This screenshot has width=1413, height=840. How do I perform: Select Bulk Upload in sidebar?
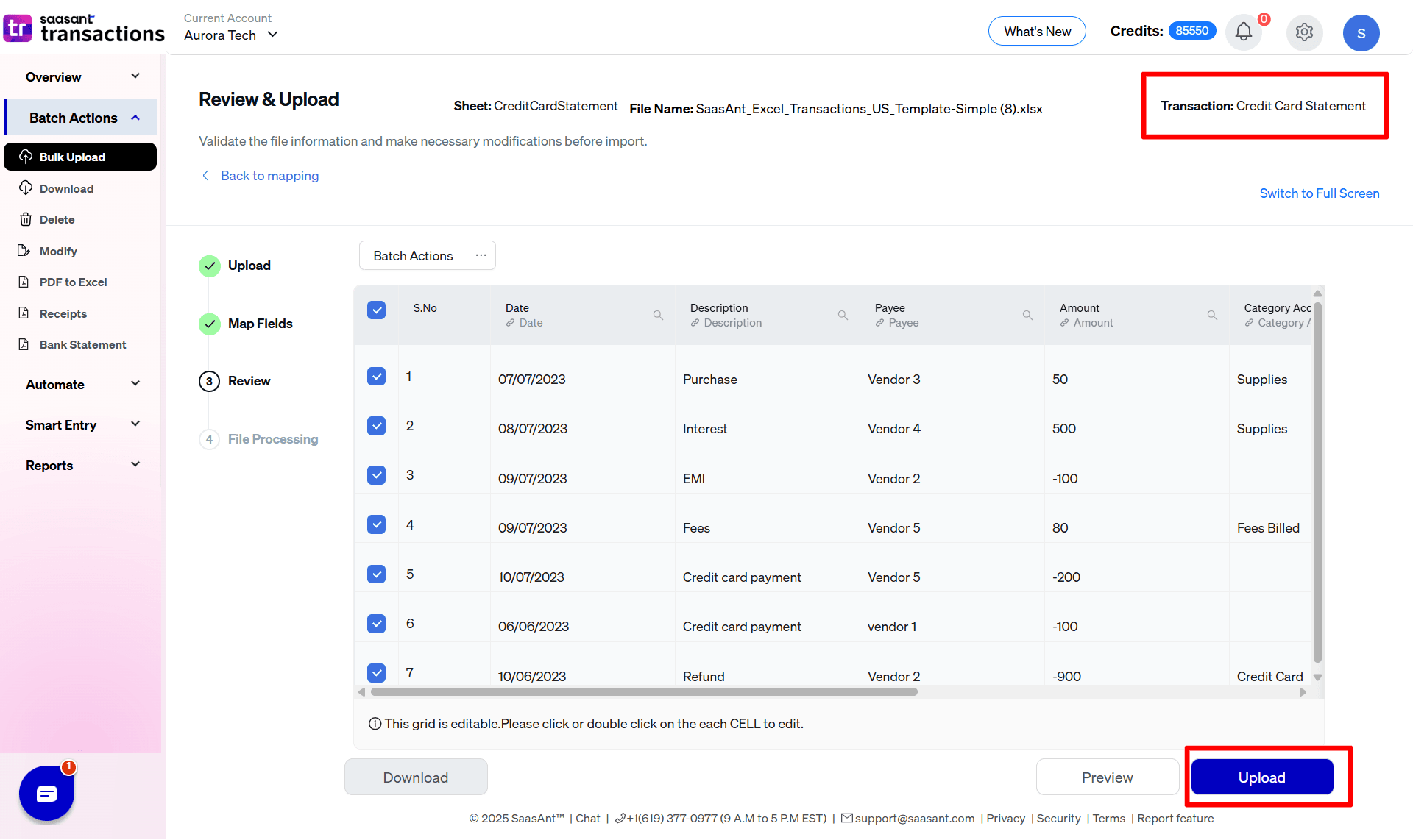pyautogui.click(x=80, y=157)
